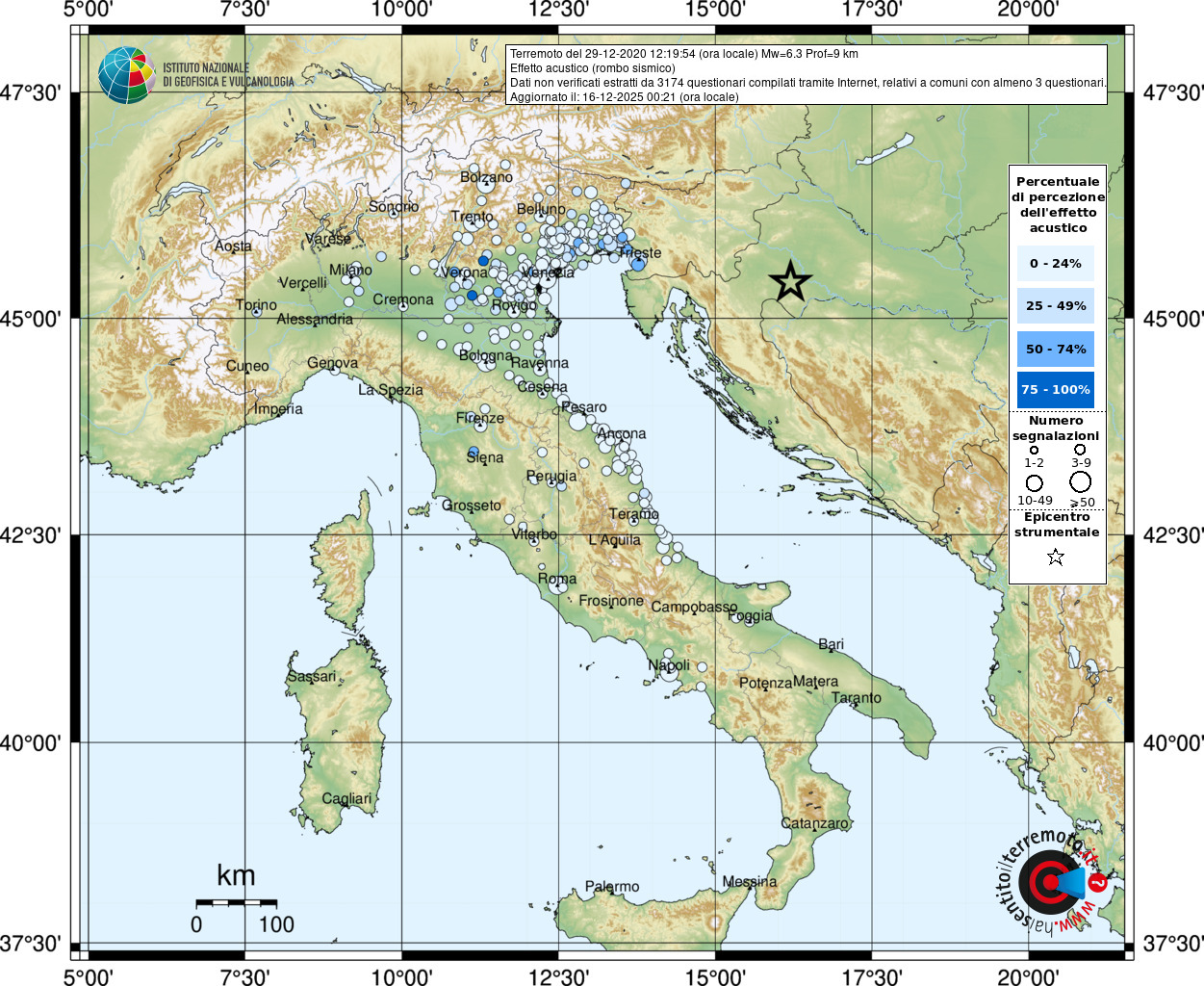Click the Aosta city label
1204x986 pixels.
click(233, 246)
